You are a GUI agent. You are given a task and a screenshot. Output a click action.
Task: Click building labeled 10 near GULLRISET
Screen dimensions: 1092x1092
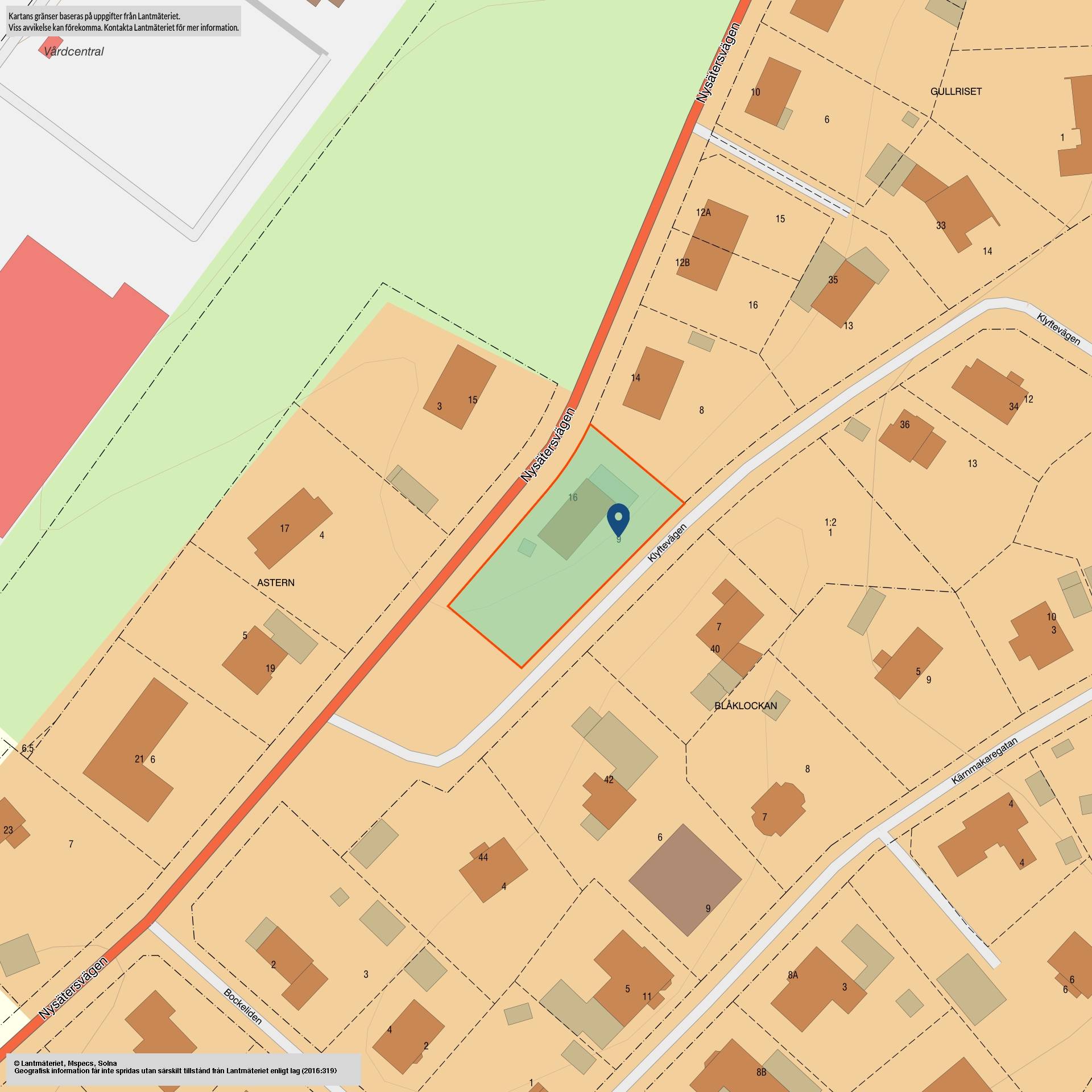[x=772, y=91]
